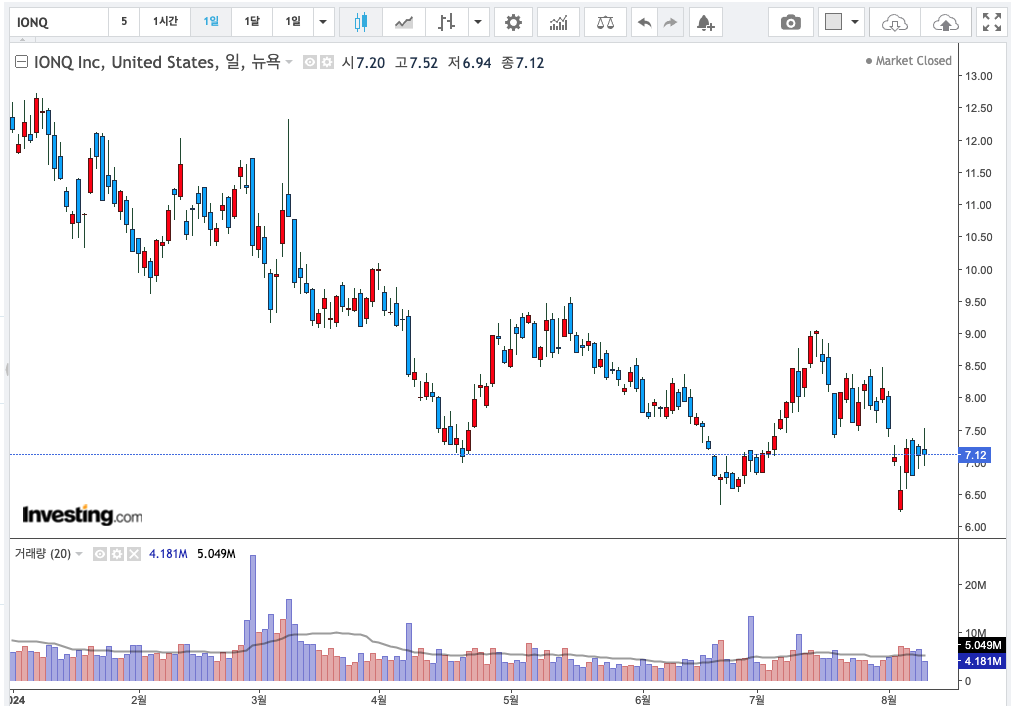Load chart layout from cloud
The height and width of the screenshot is (706, 1011).
tap(894, 23)
